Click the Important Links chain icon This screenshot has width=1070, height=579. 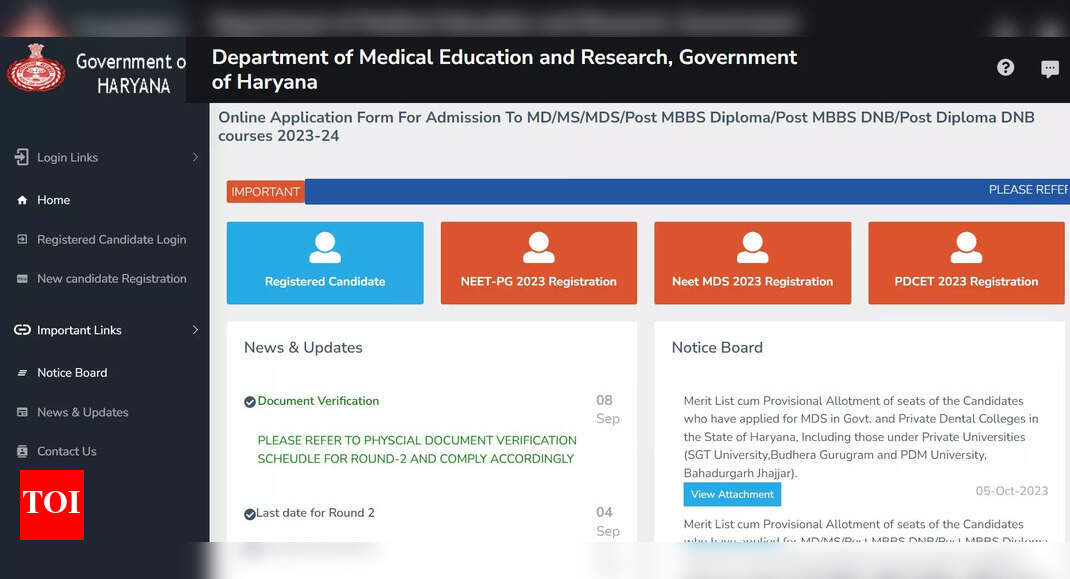23,330
